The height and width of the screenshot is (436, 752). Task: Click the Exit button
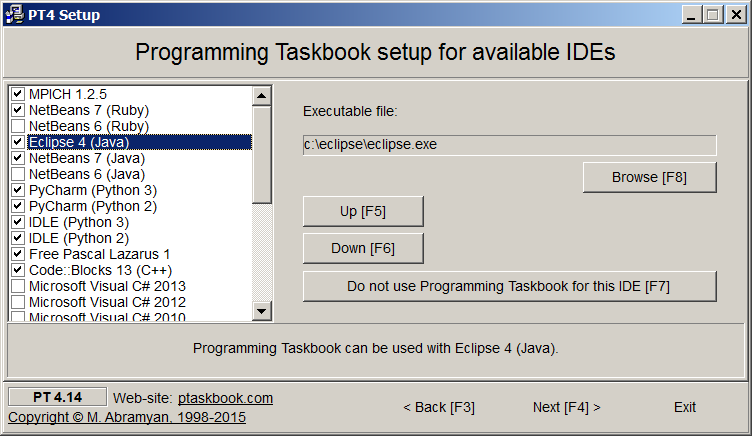[684, 407]
